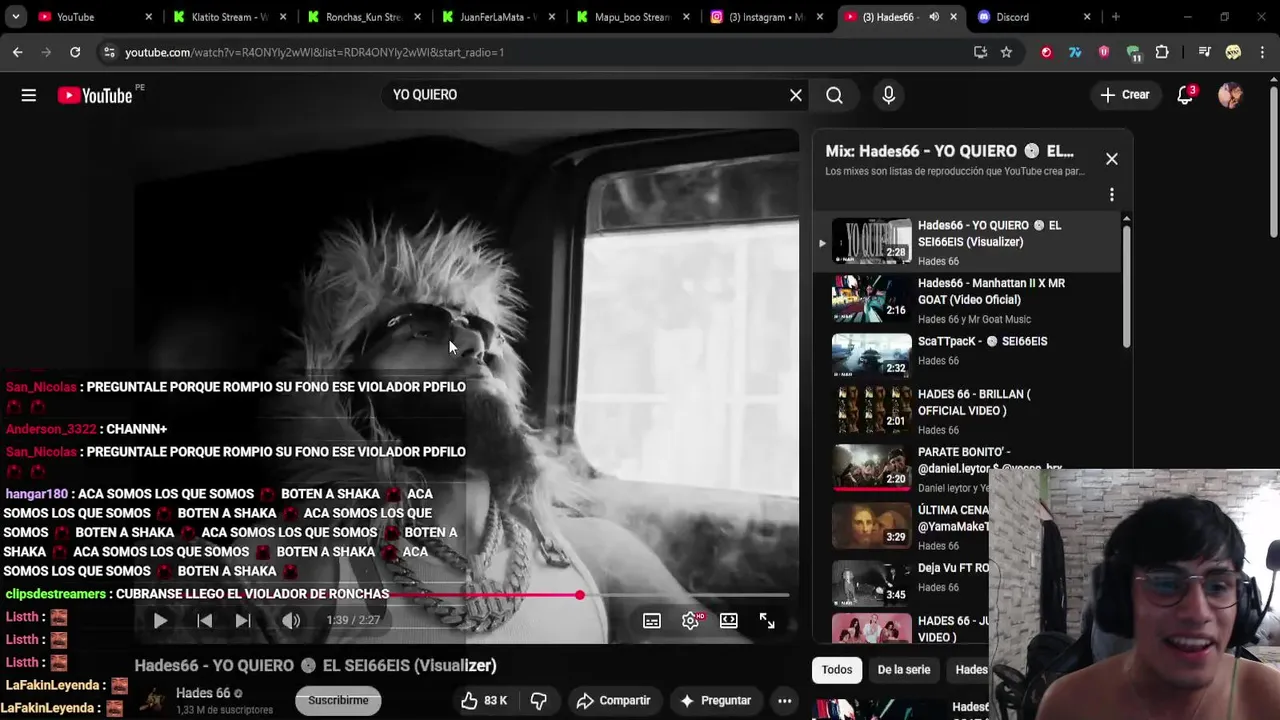The height and width of the screenshot is (720, 1280).
Task: Select the current YO QUIERO mix entry
Action: 967,242
